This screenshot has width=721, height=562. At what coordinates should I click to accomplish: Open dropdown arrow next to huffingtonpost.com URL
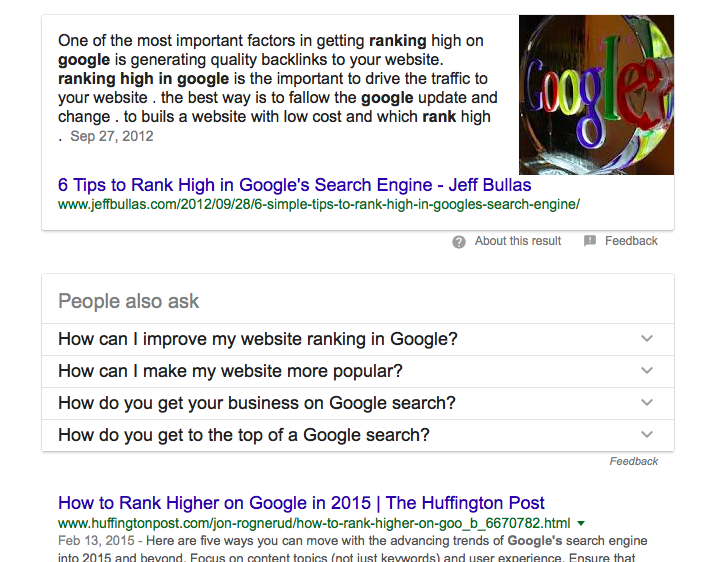pos(581,523)
